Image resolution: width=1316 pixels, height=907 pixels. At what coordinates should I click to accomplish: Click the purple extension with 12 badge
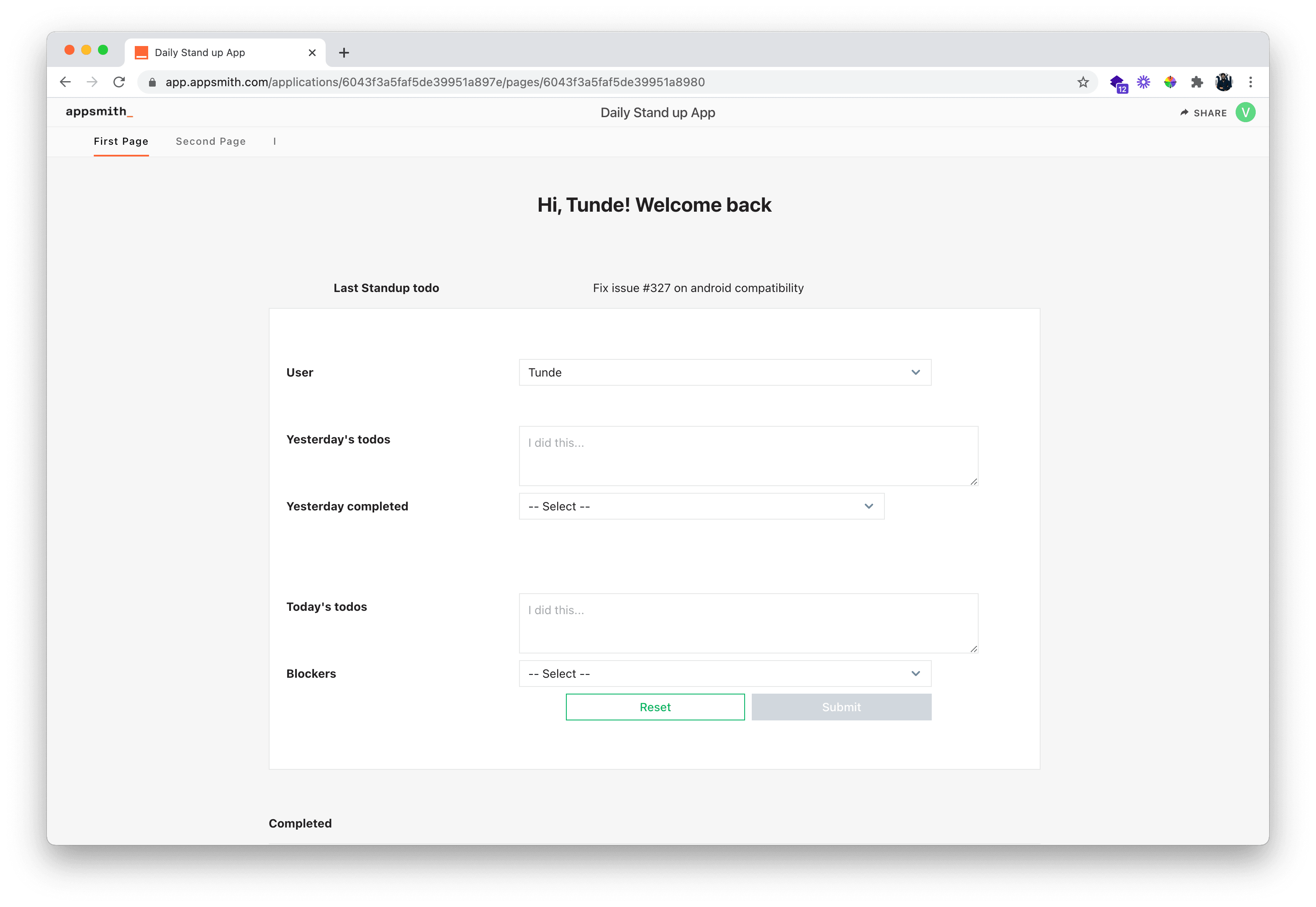pyautogui.click(x=1118, y=83)
